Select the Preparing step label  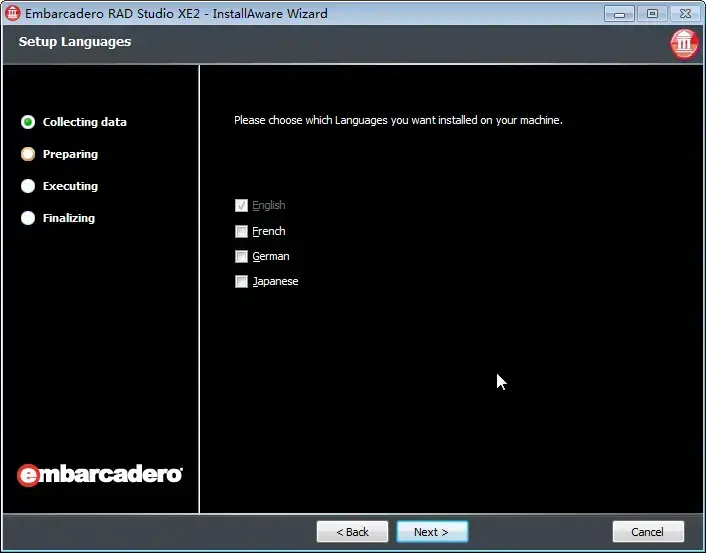[70, 154]
